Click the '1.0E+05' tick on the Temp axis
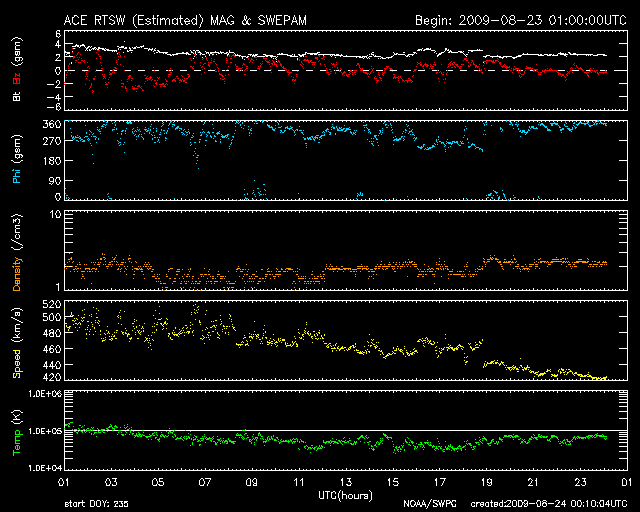640x512 pixels. pos(45,431)
